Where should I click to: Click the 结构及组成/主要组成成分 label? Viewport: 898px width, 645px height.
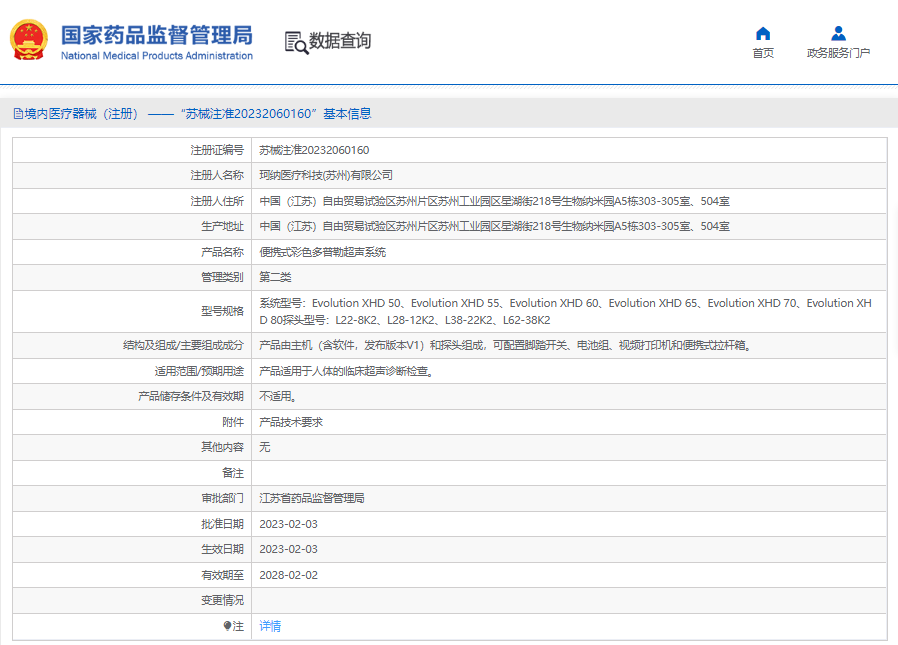tap(183, 345)
